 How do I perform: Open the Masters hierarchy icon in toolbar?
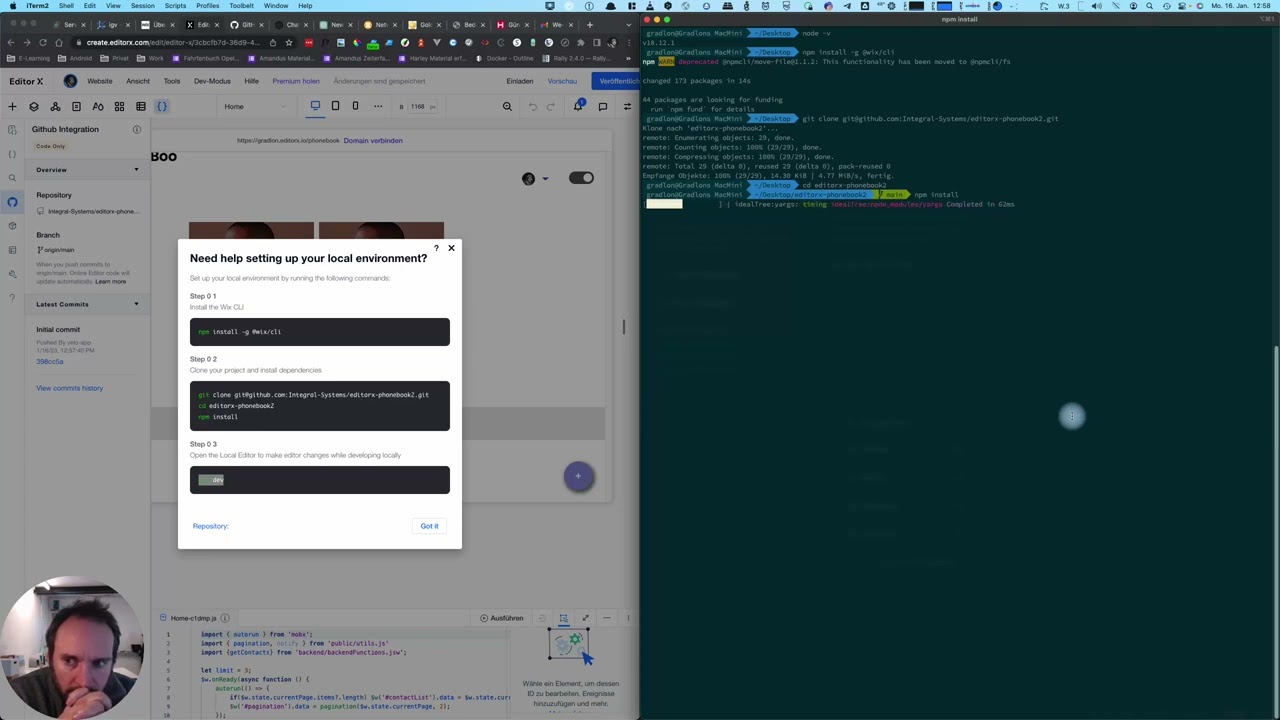coord(55,106)
